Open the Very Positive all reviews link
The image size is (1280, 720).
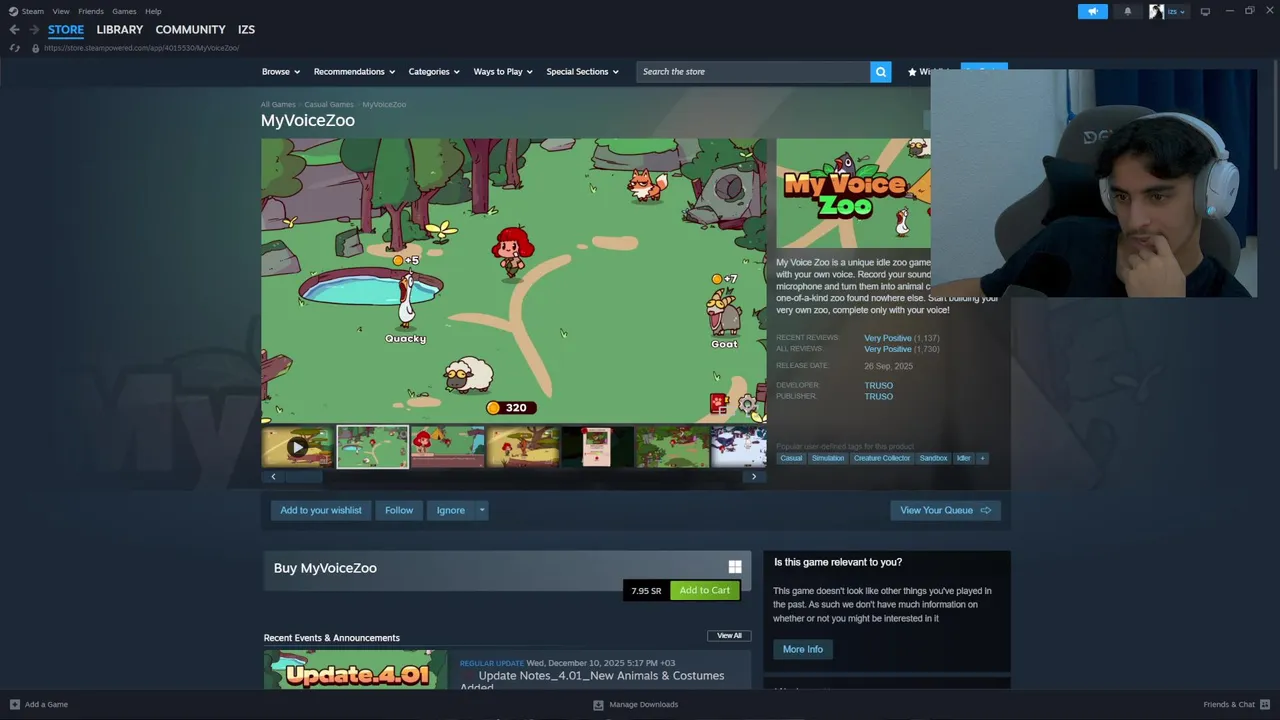pyautogui.click(x=888, y=349)
